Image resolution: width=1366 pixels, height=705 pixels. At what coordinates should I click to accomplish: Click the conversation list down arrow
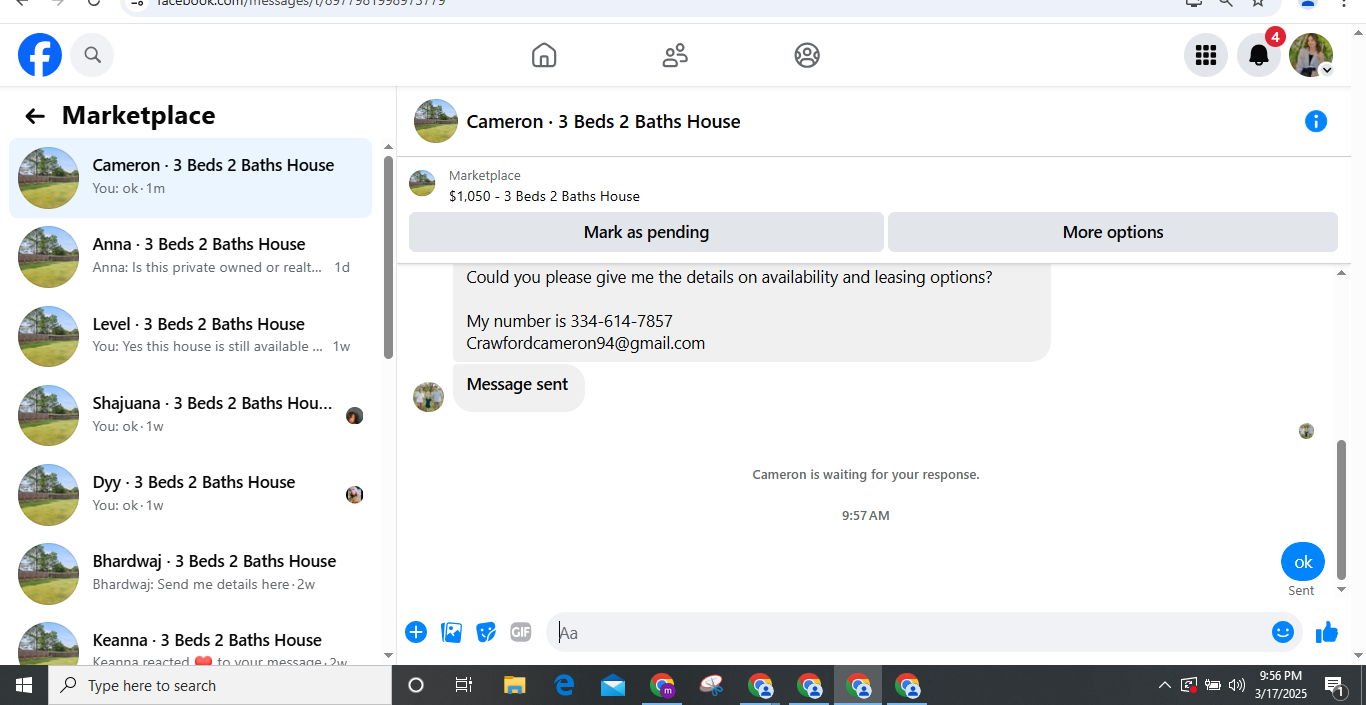pos(389,656)
